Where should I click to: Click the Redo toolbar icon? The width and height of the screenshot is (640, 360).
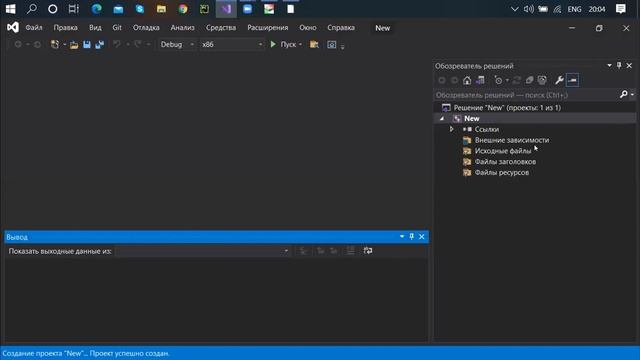(138, 44)
